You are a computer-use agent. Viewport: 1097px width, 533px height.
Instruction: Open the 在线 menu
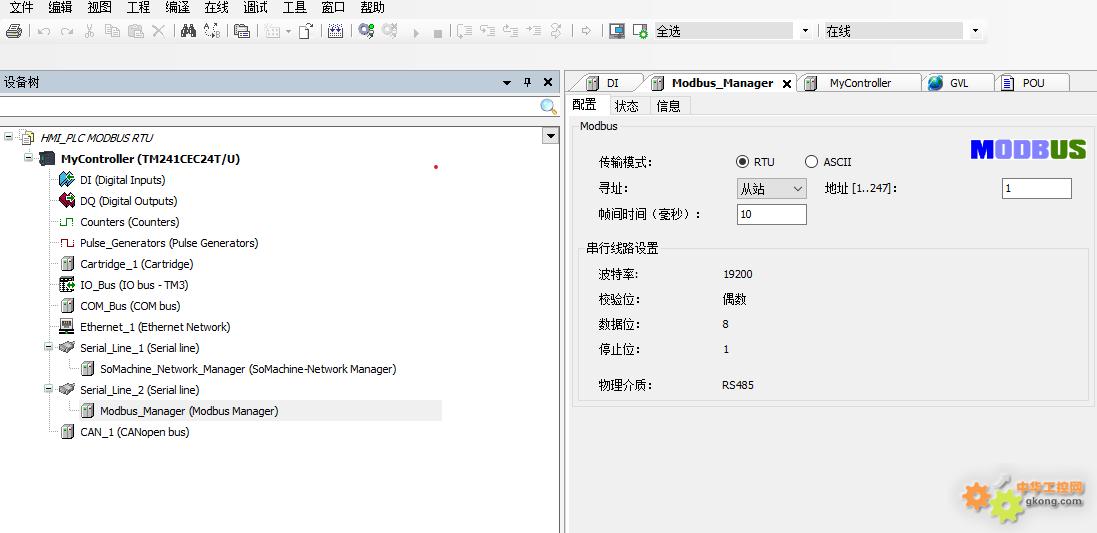216,8
